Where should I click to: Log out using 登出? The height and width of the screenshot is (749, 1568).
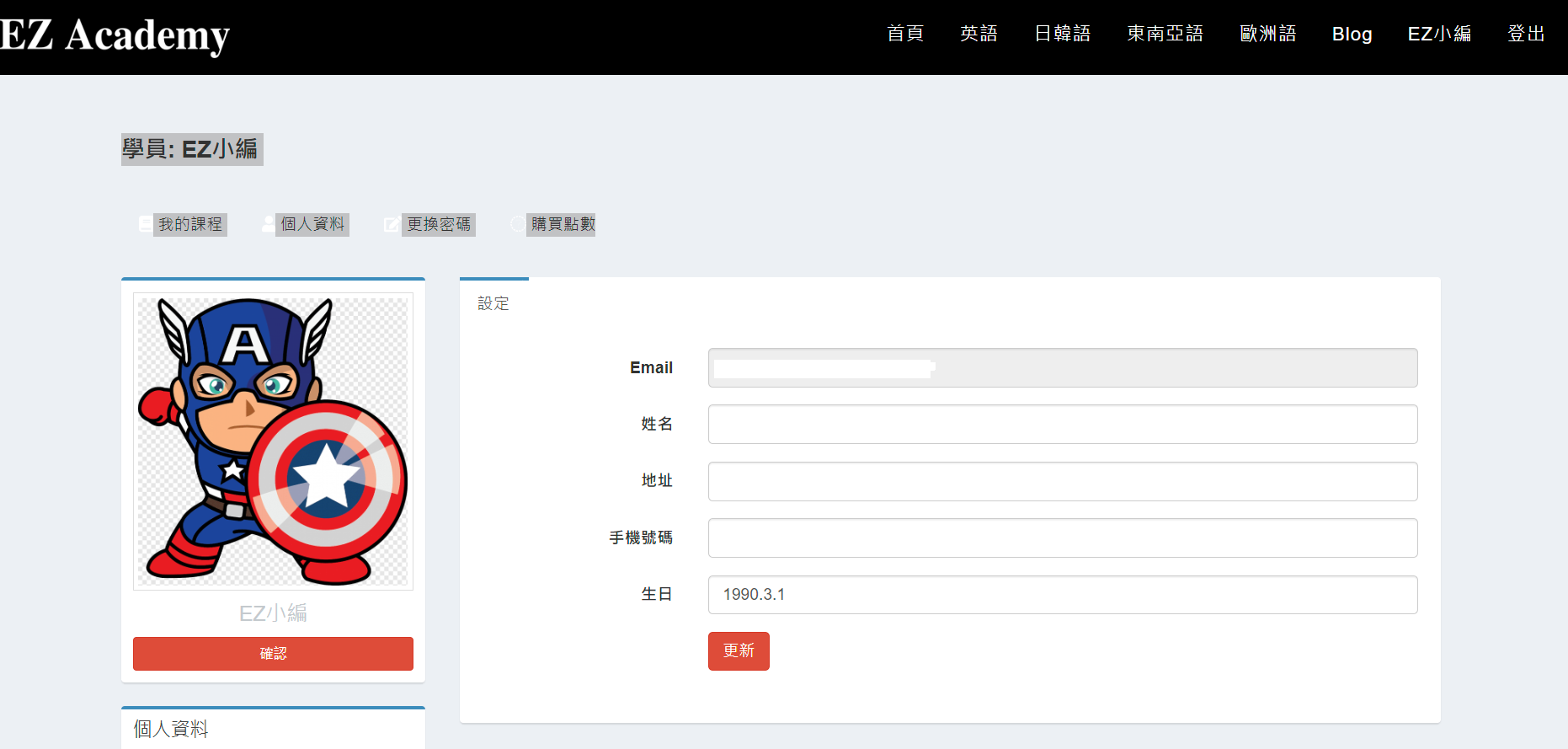point(1526,34)
